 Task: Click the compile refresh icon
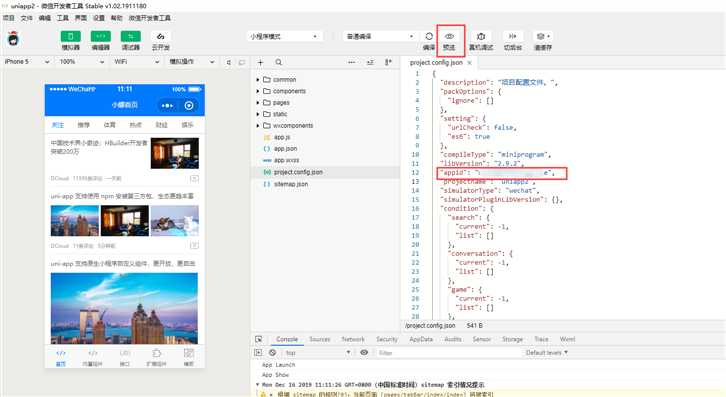point(429,36)
